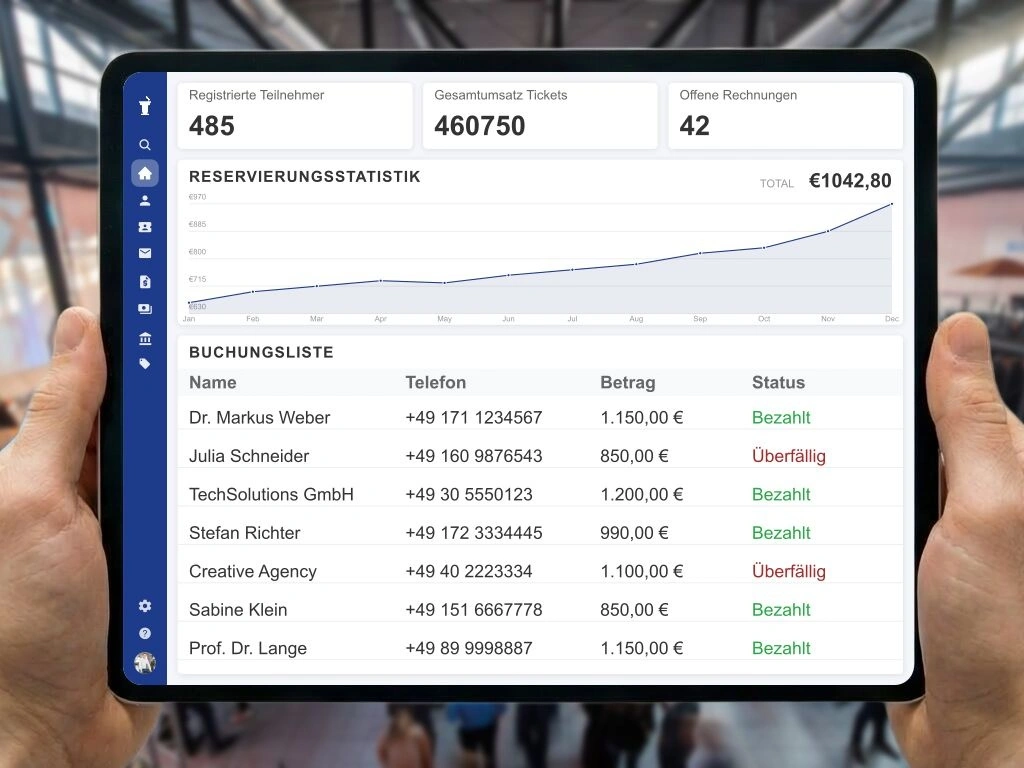Sort bookings by the Status column header
The width and height of the screenshot is (1024, 768).
tap(778, 382)
